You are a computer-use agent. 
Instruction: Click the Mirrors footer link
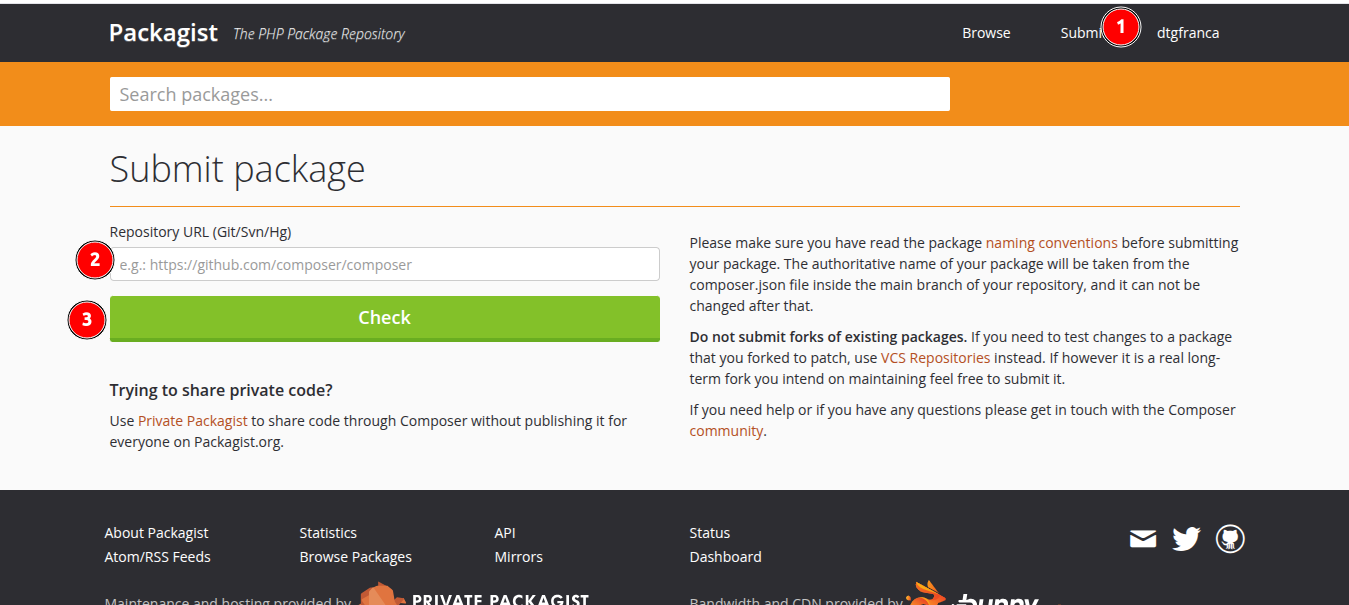click(518, 557)
